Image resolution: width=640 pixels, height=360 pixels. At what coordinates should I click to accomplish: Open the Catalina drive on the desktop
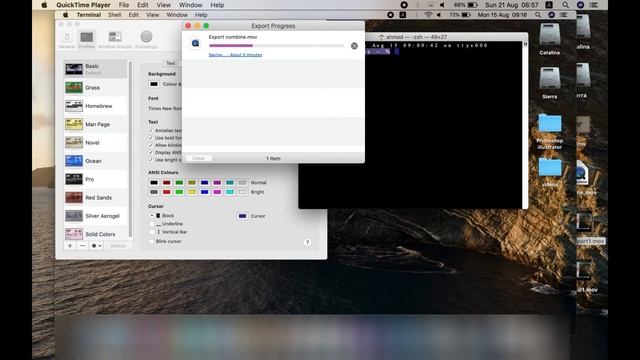click(x=549, y=39)
